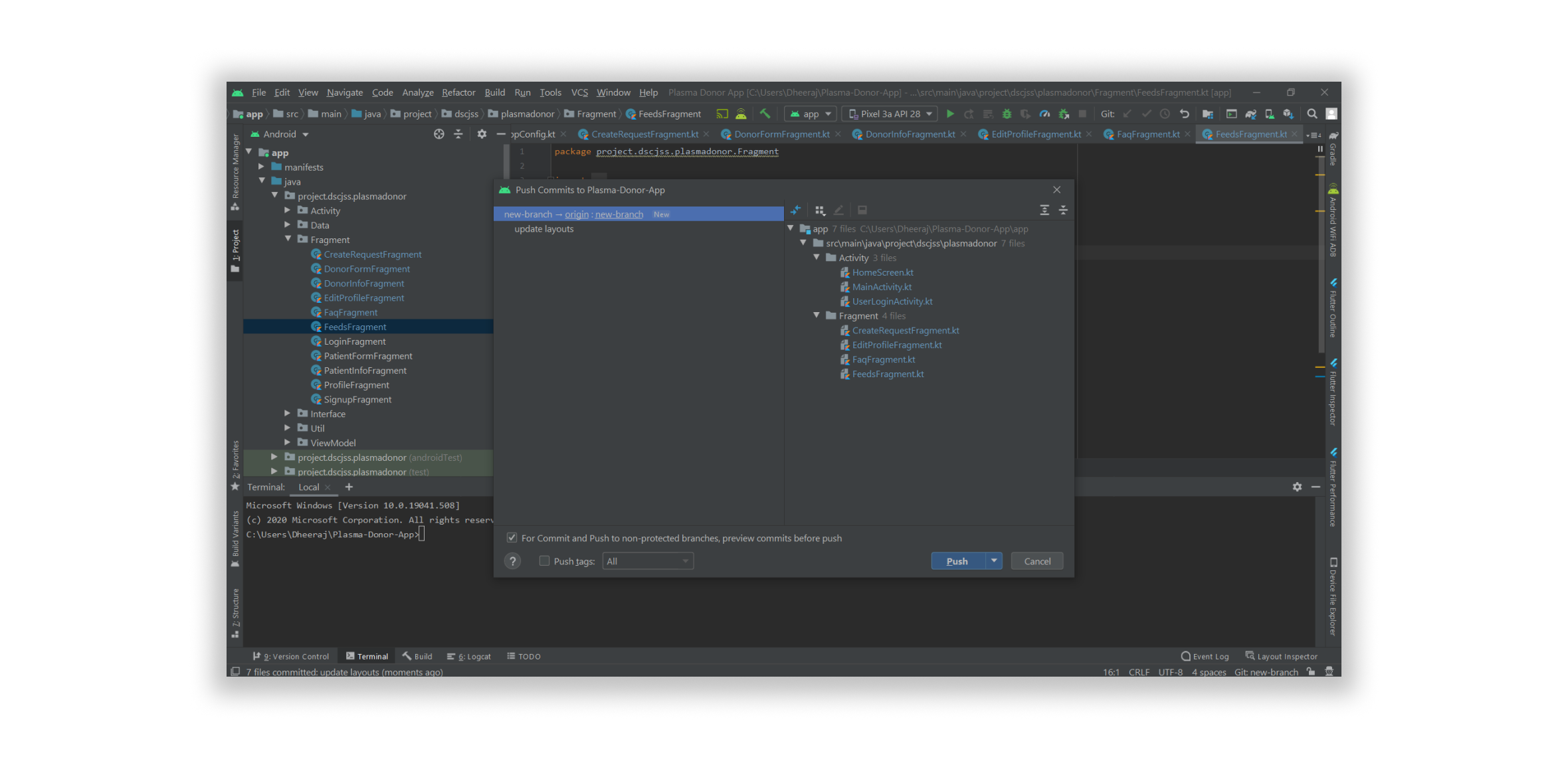1568x757 pixels.
Task: Collapse the Activity folder in commit tree
Action: [x=817, y=258]
